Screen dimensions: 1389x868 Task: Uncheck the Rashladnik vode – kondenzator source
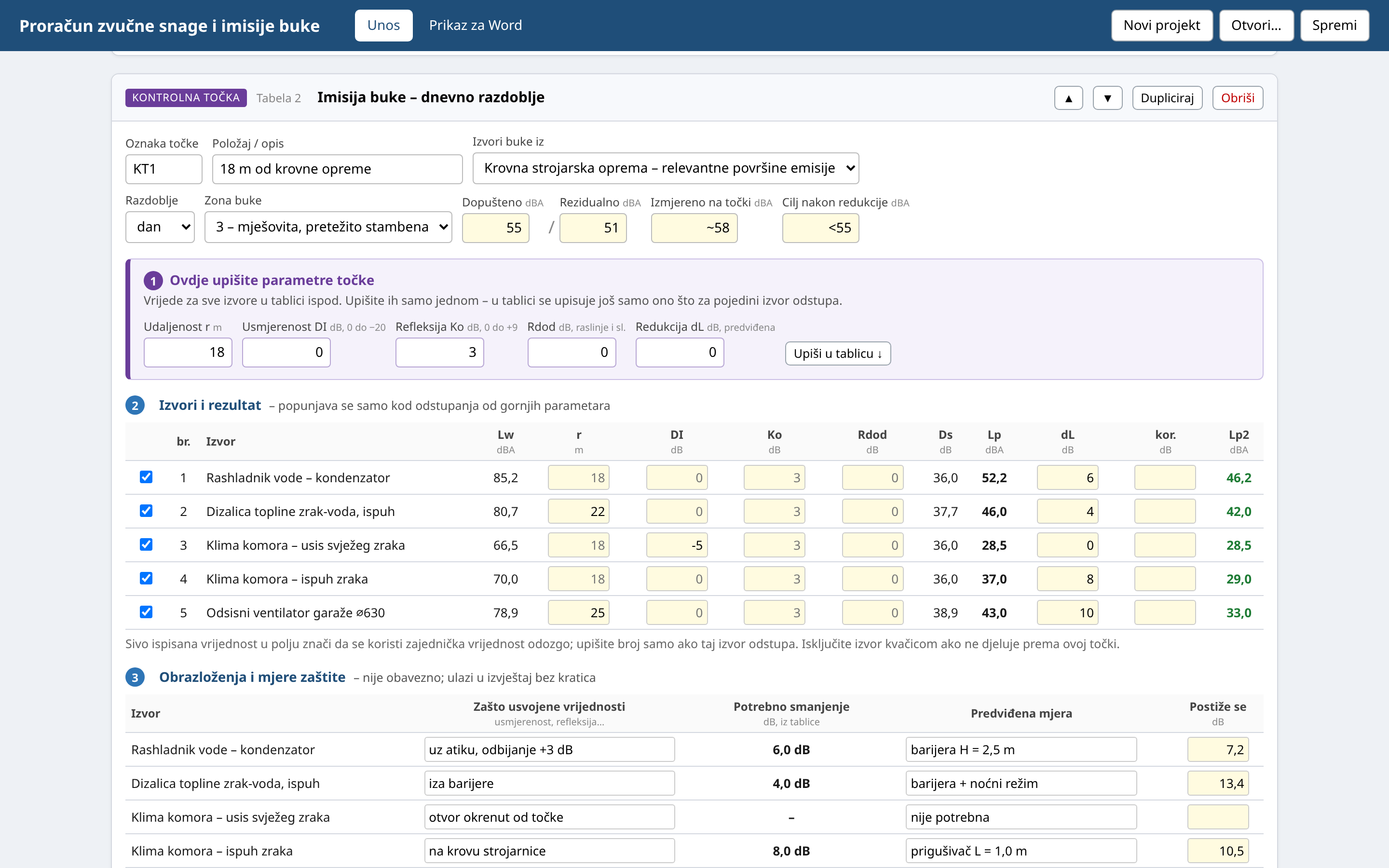coord(146,477)
